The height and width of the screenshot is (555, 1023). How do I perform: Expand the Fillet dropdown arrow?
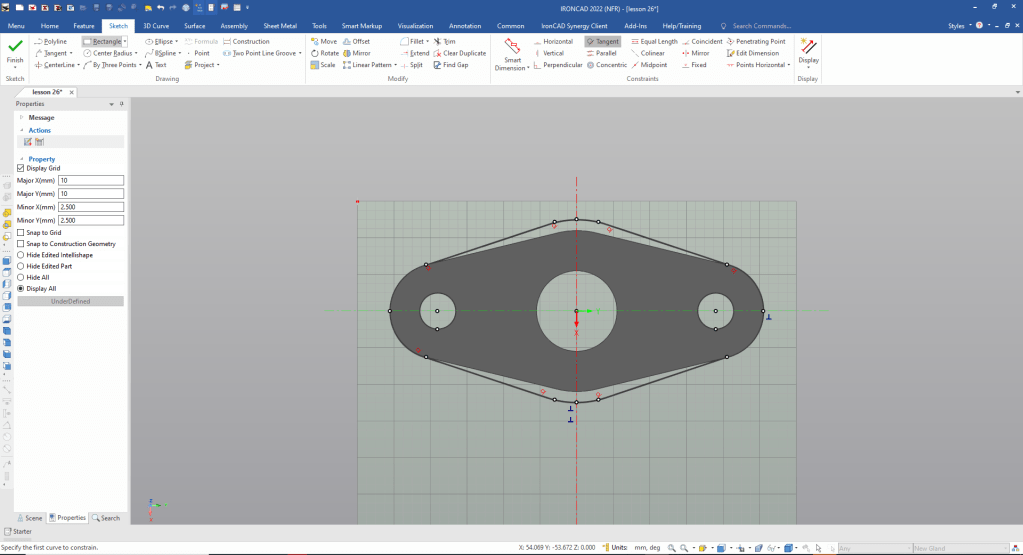tap(428, 41)
